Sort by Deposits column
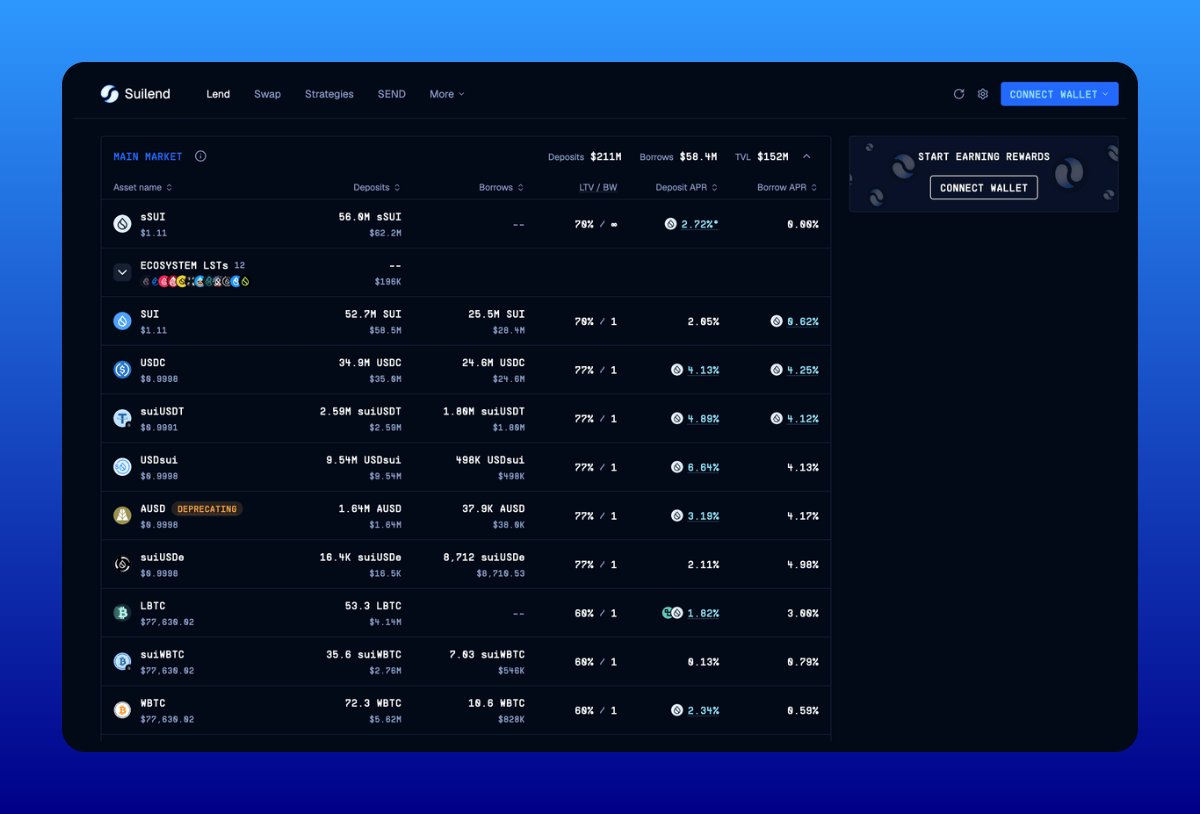The image size is (1200, 814). tap(377, 187)
